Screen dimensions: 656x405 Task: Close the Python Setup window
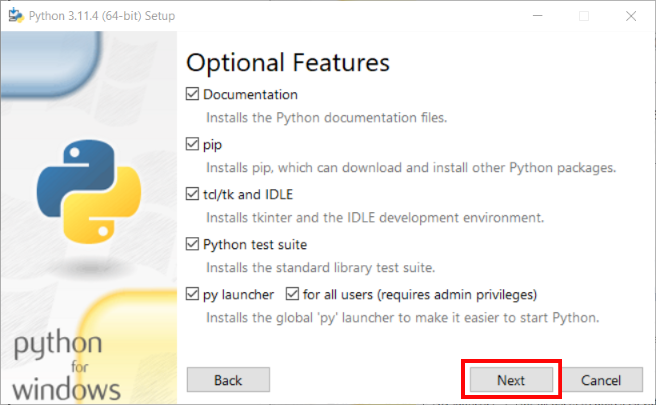click(629, 15)
